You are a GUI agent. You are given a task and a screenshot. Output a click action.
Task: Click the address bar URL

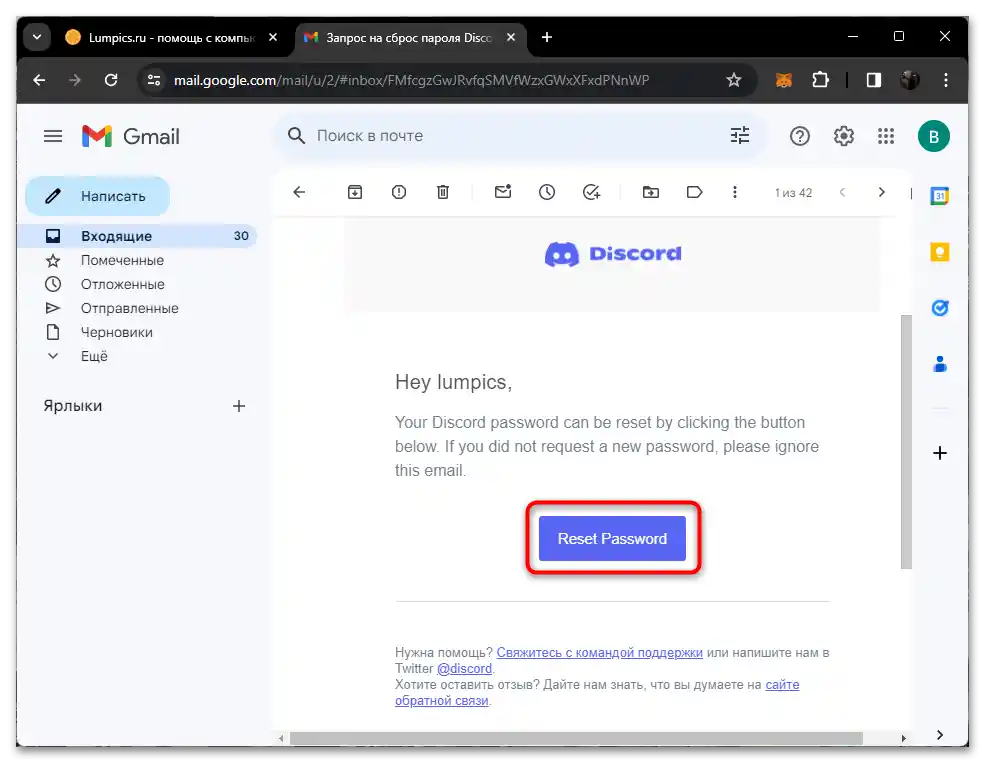(411, 80)
